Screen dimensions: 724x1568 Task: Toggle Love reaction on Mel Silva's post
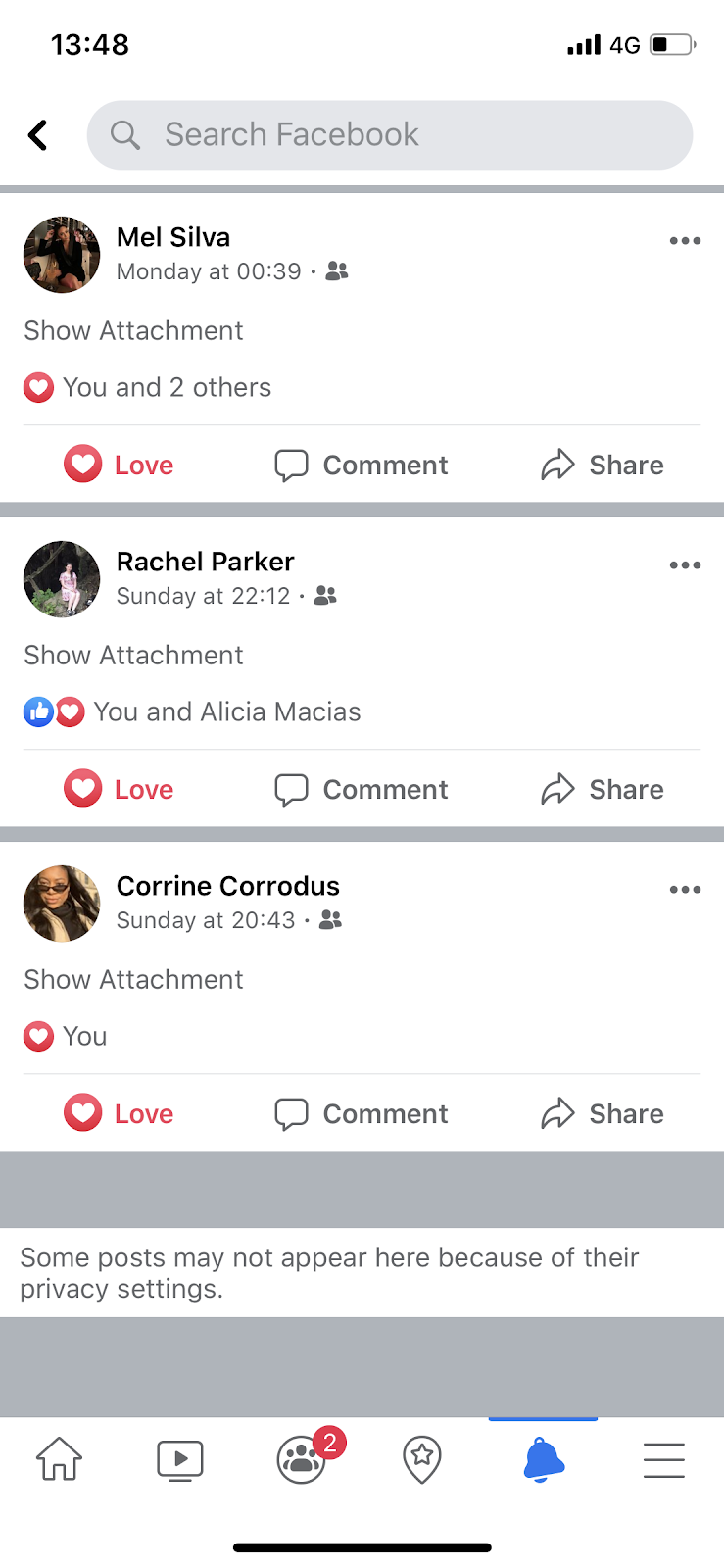[120, 465]
